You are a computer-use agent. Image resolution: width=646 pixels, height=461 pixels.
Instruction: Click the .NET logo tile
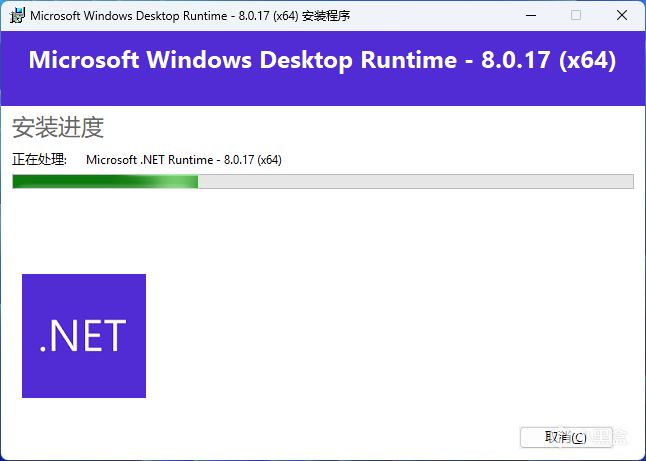84,336
